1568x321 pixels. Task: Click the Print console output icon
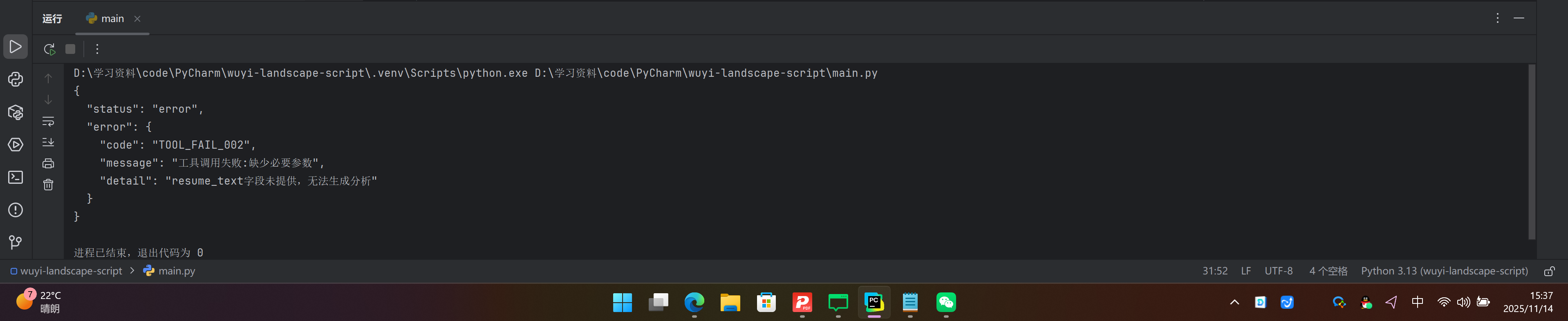(x=48, y=163)
